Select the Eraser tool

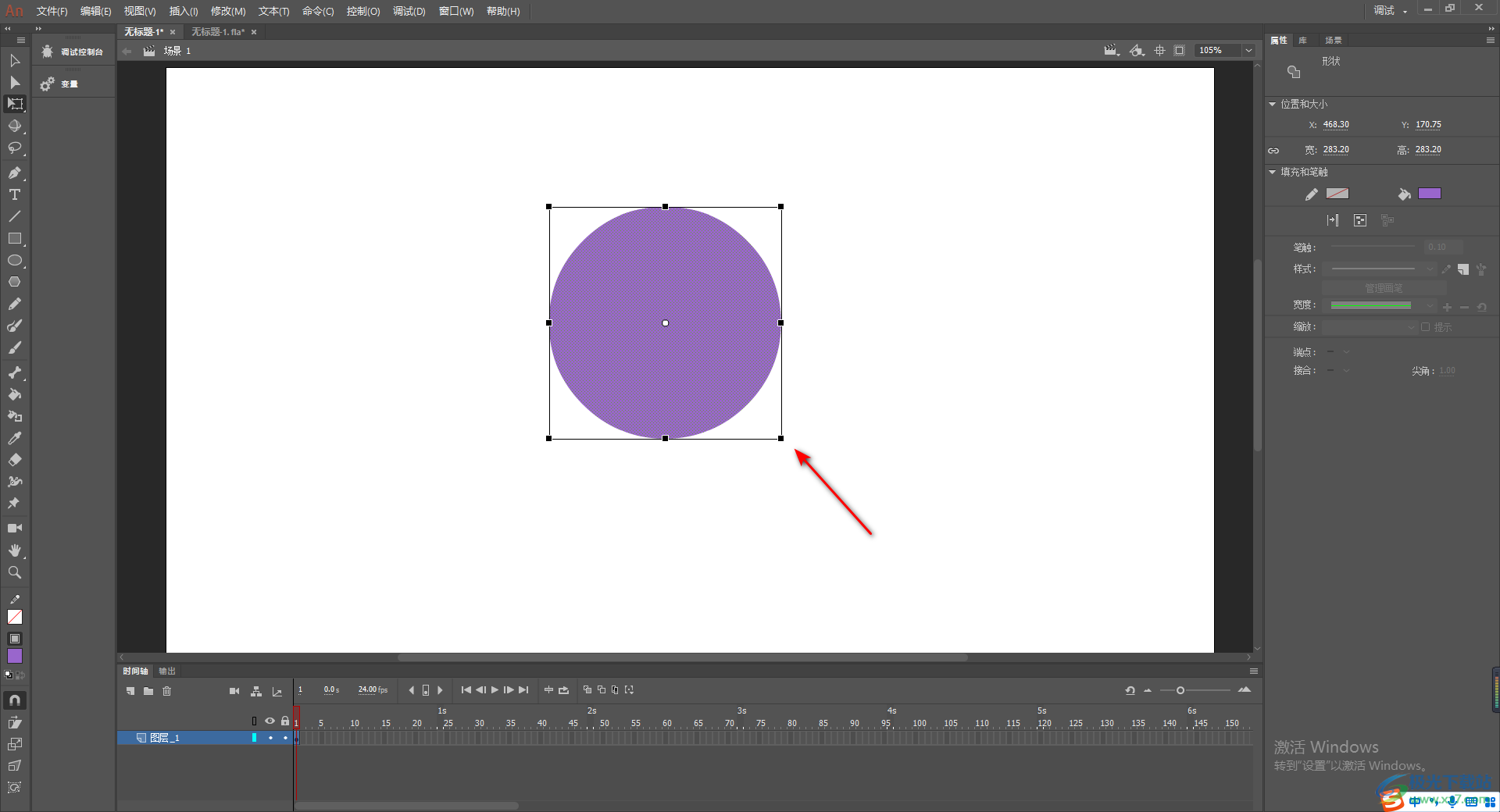[15, 460]
